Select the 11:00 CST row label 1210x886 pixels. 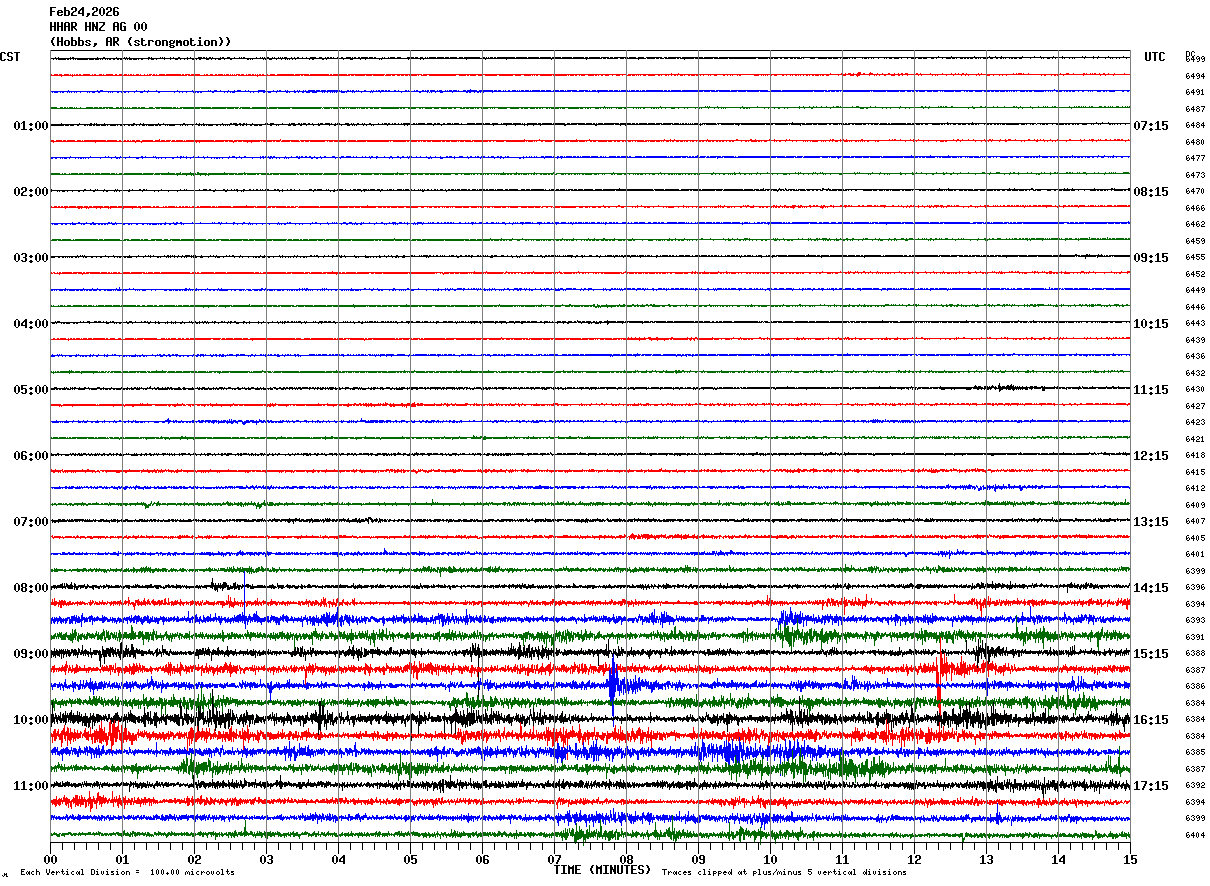coord(30,786)
